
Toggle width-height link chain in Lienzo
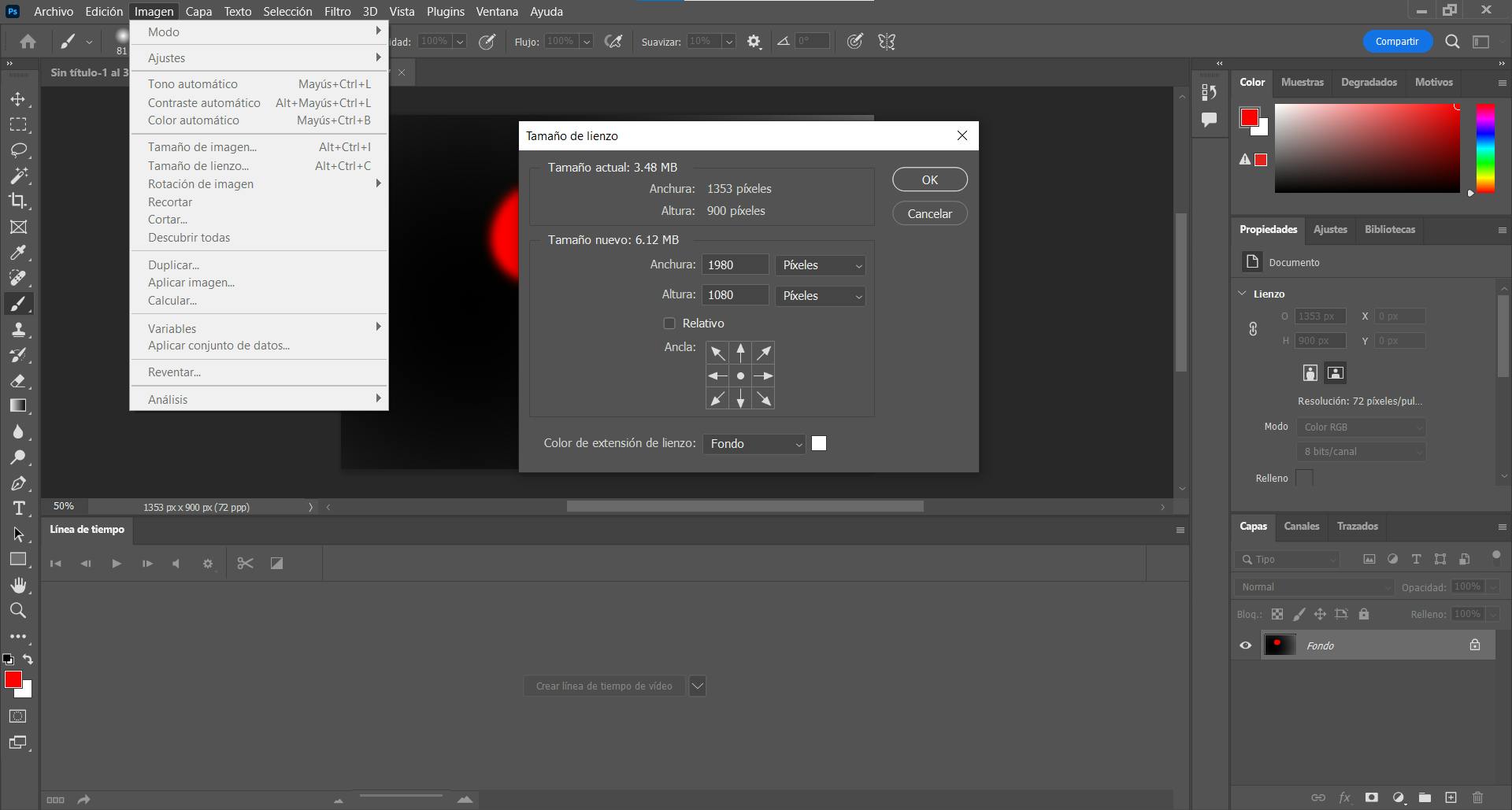(x=1253, y=329)
